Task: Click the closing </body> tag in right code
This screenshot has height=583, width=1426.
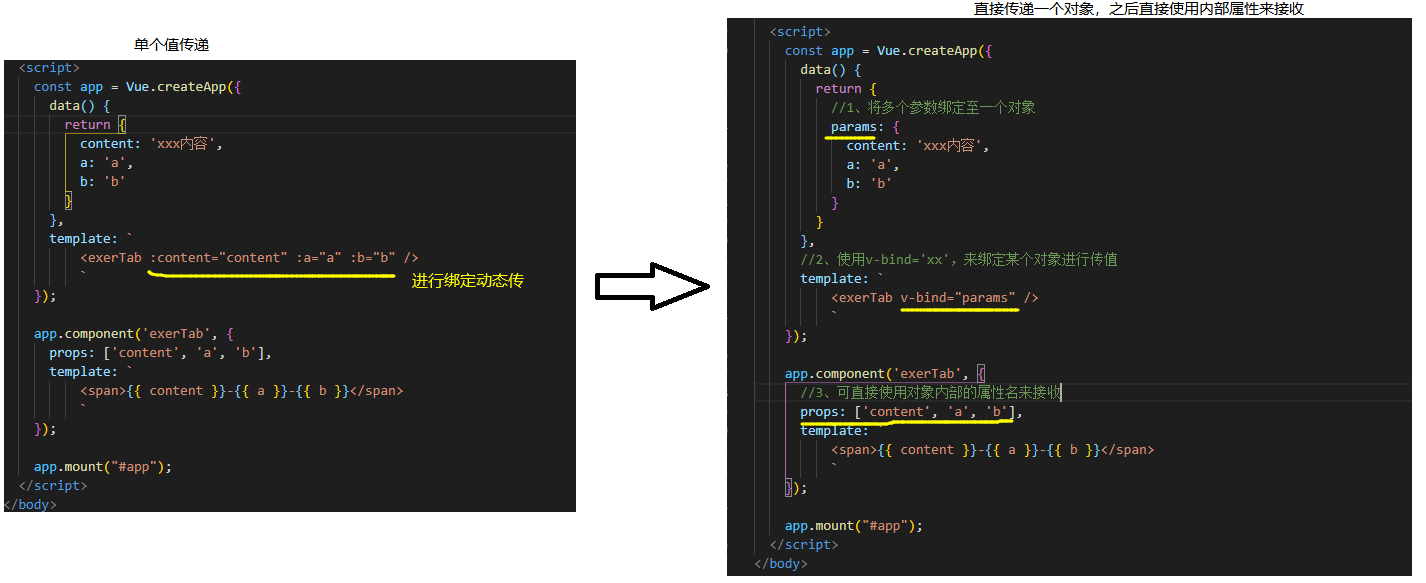Action: click(781, 563)
